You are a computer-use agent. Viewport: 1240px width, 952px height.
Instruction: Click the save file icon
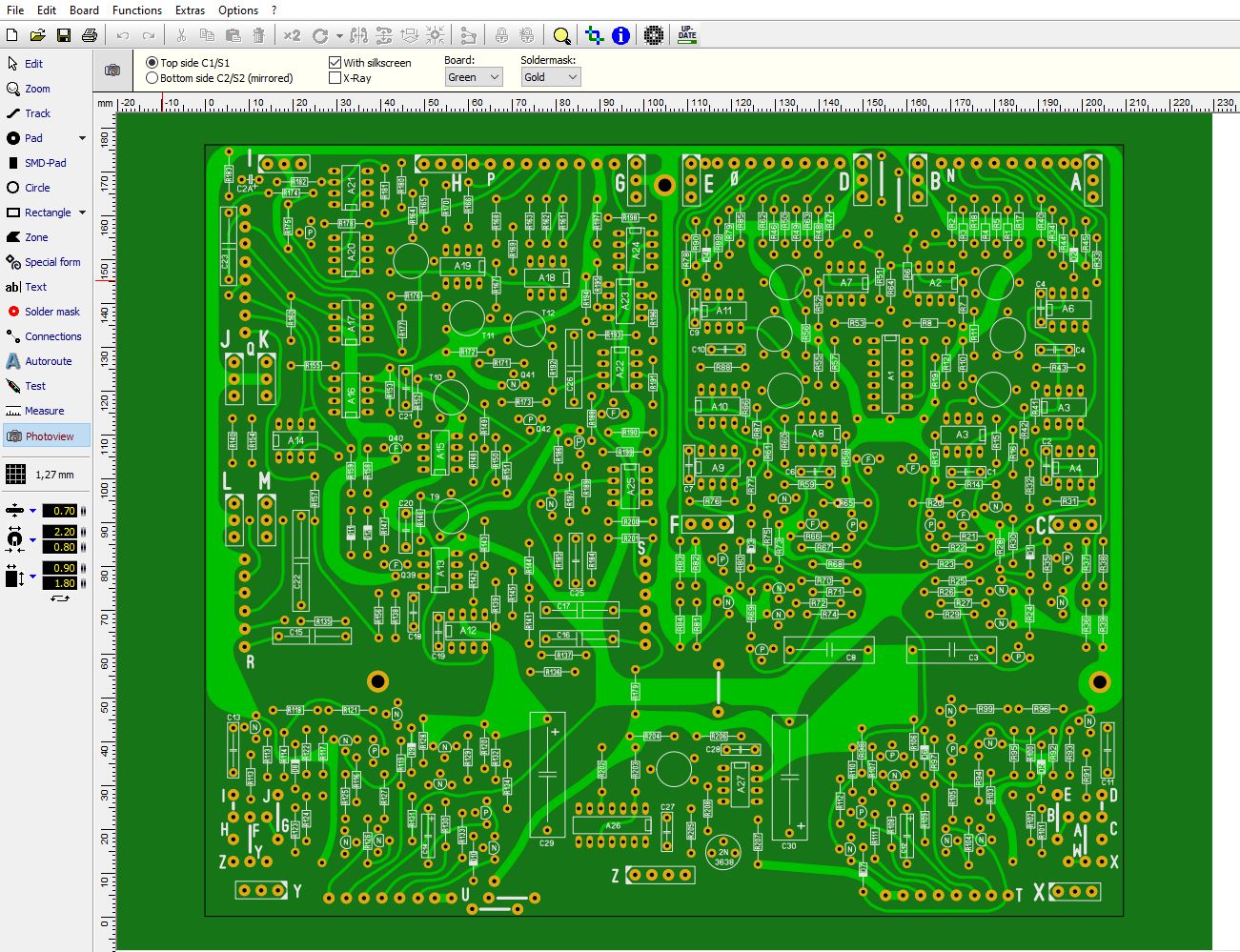[64, 36]
